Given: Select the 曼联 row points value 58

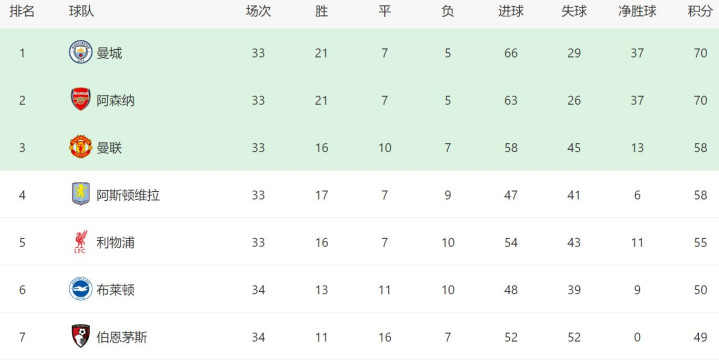Looking at the screenshot, I should (x=700, y=148).
